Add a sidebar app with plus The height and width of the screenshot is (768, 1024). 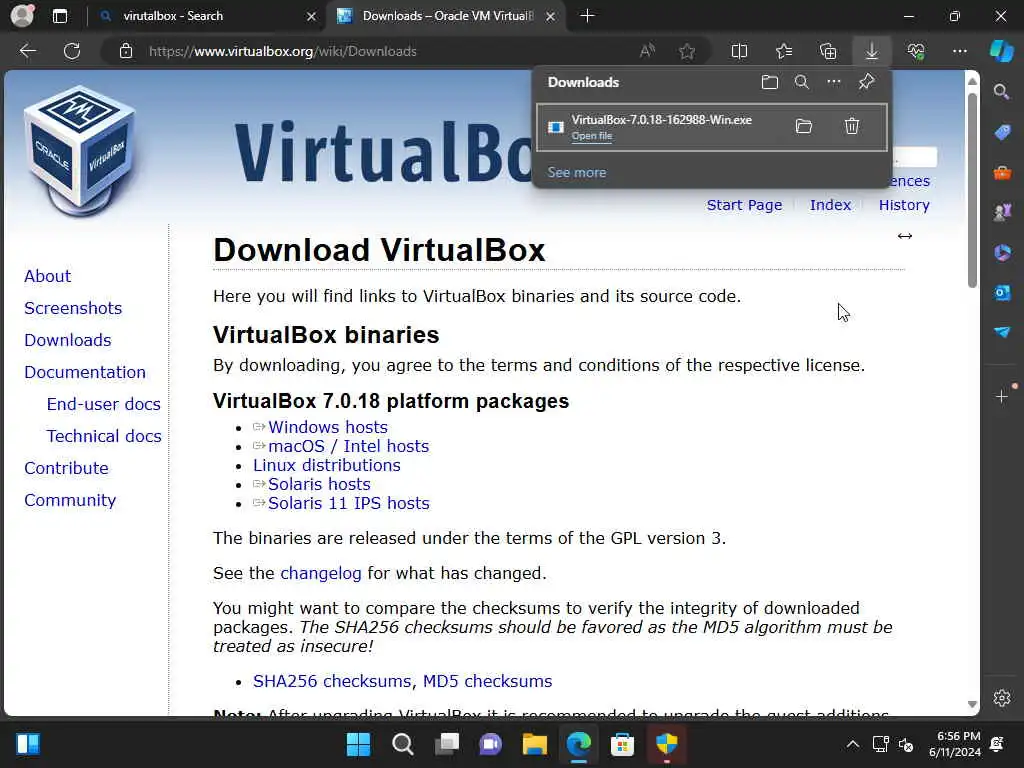(1002, 396)
